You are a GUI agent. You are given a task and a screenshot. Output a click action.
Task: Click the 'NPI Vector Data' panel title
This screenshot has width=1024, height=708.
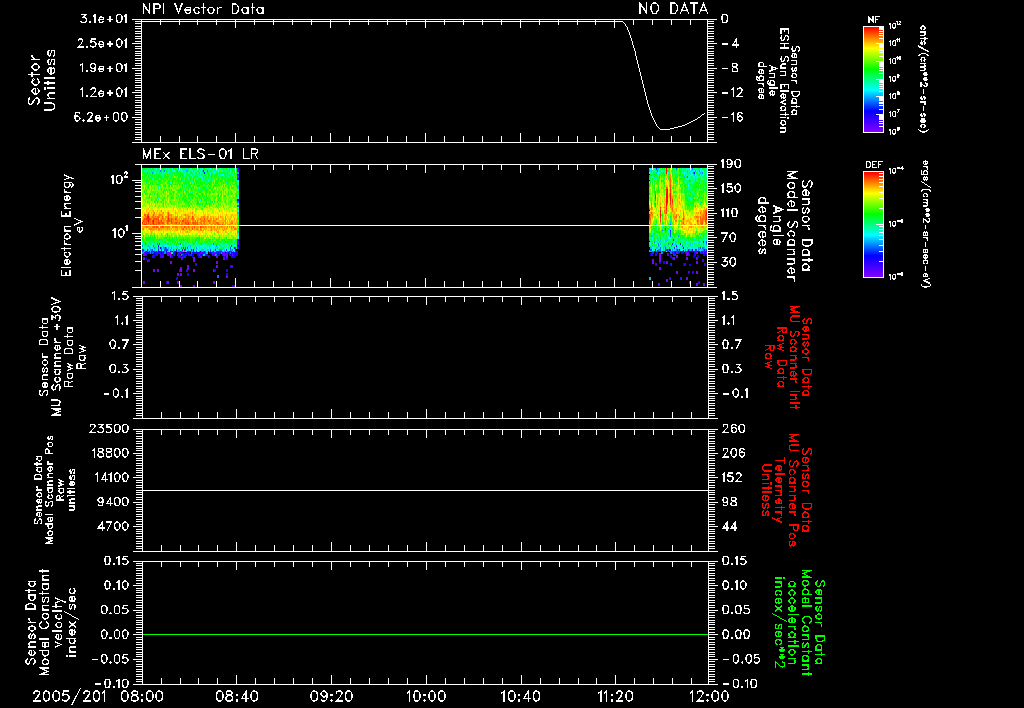203,9
